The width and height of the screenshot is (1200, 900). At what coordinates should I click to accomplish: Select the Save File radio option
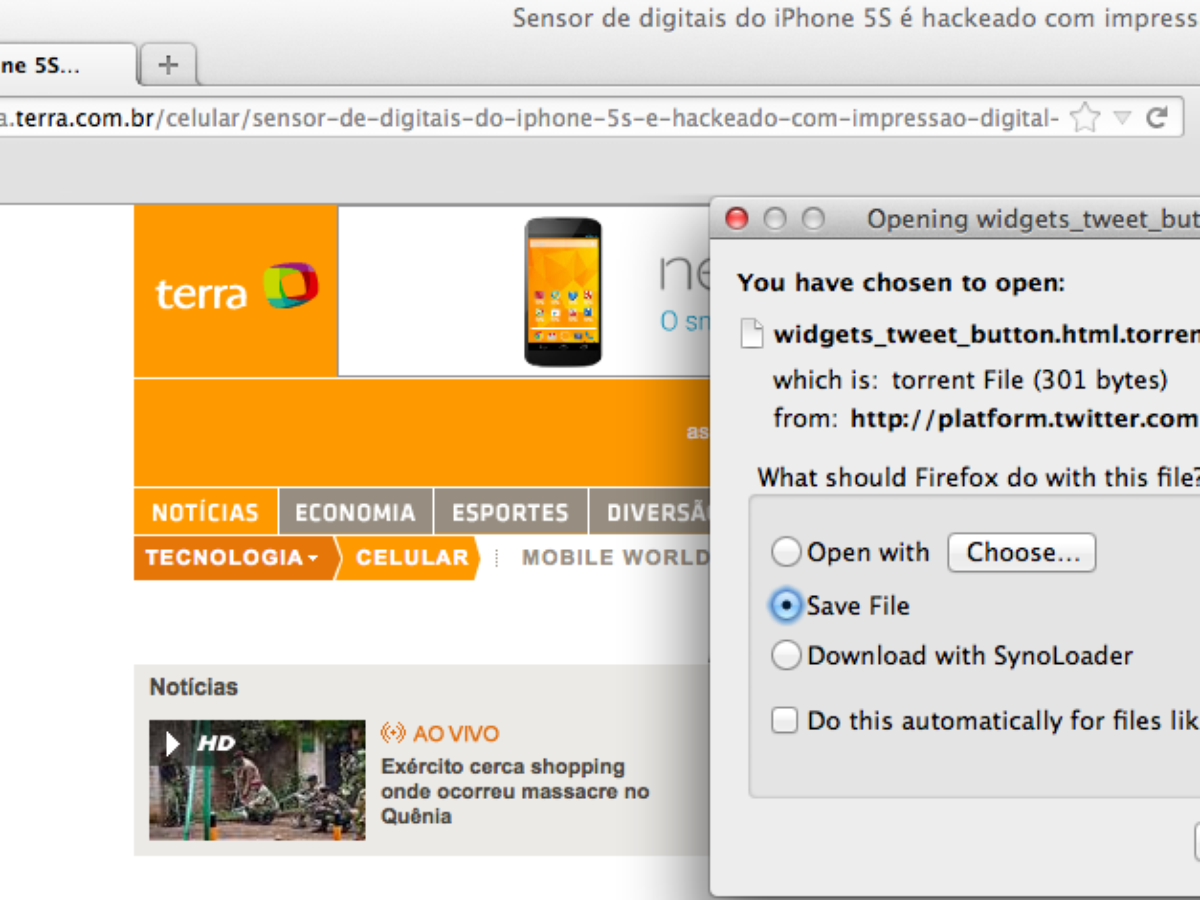pyautogui.click(x=787, y=605)
